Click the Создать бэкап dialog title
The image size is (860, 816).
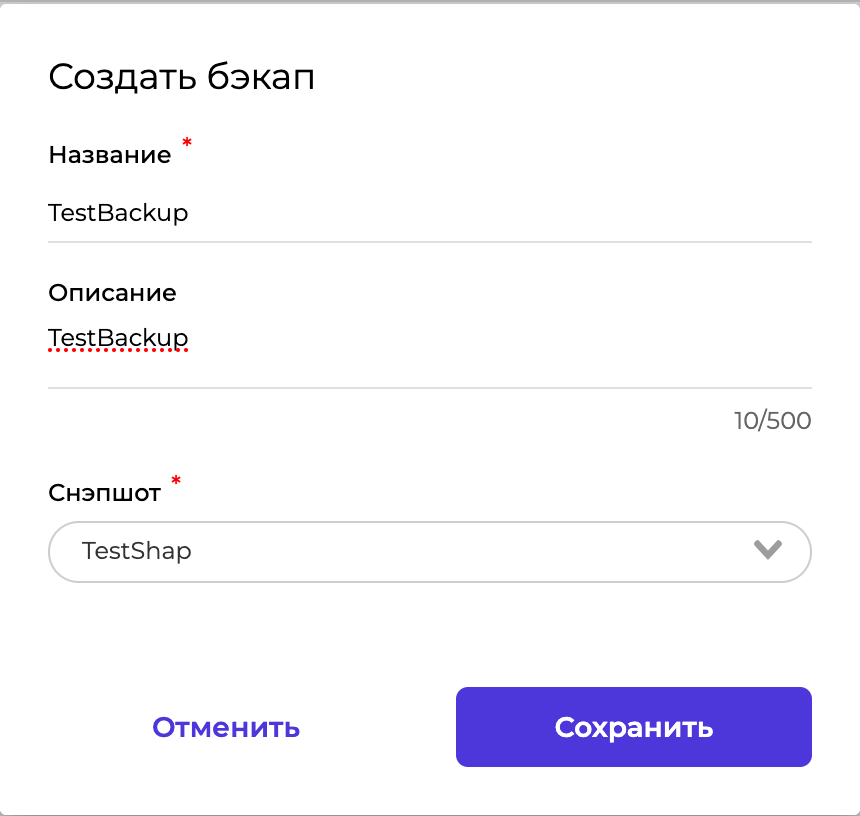(182, 77)
